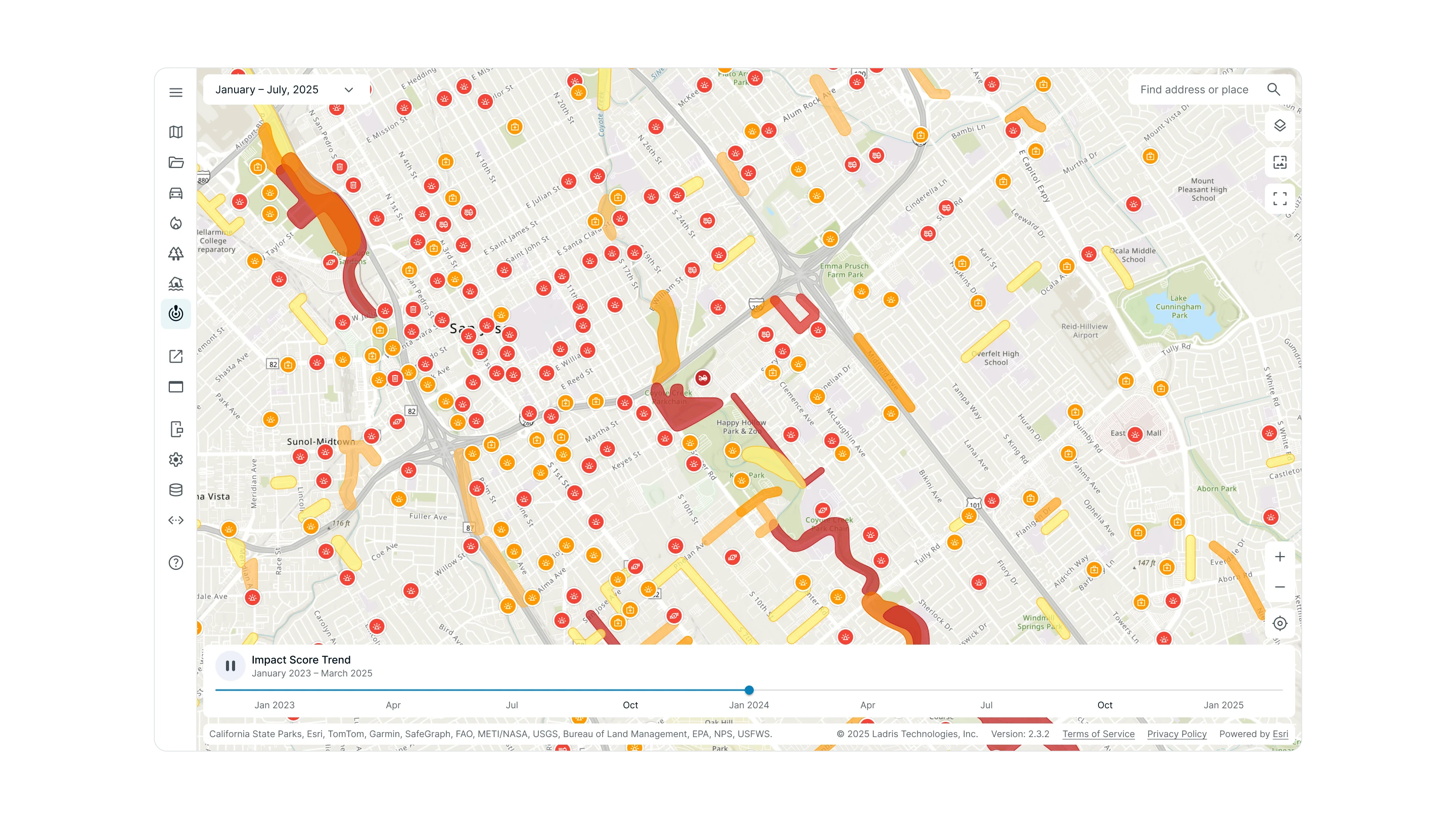Open the basemap gallery icon
This screenshot has width=1456, height=819.
(x=1280, y=163)
